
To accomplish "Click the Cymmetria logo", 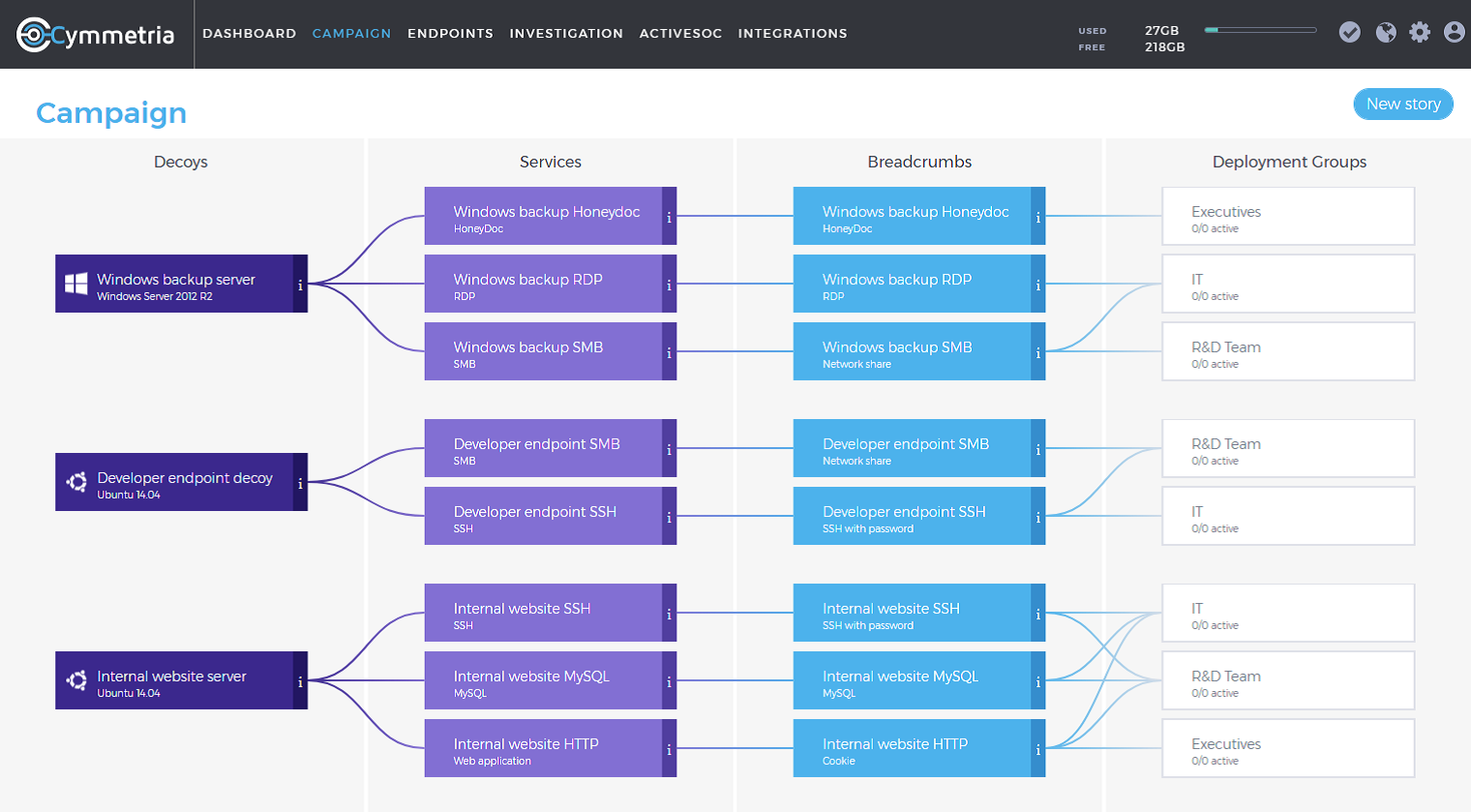I will [x=96, y=35].
